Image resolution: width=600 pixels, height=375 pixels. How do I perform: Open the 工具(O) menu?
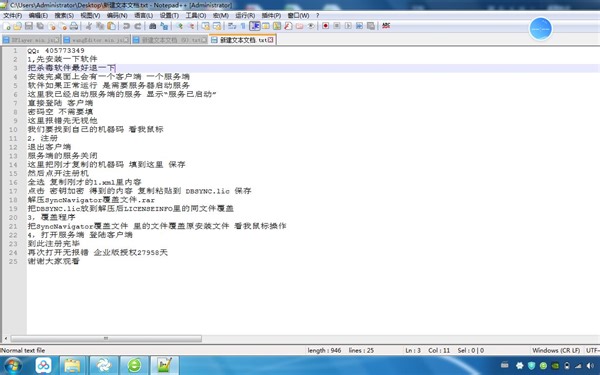[196, 15]
